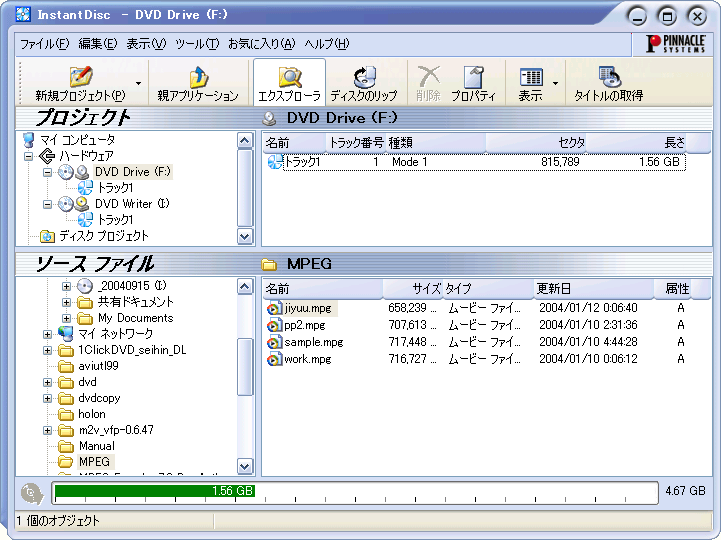Image resolution: width=721 pixels, height=540 pixels.
Task: Select the work.mpg file
Action: (308, 359)
